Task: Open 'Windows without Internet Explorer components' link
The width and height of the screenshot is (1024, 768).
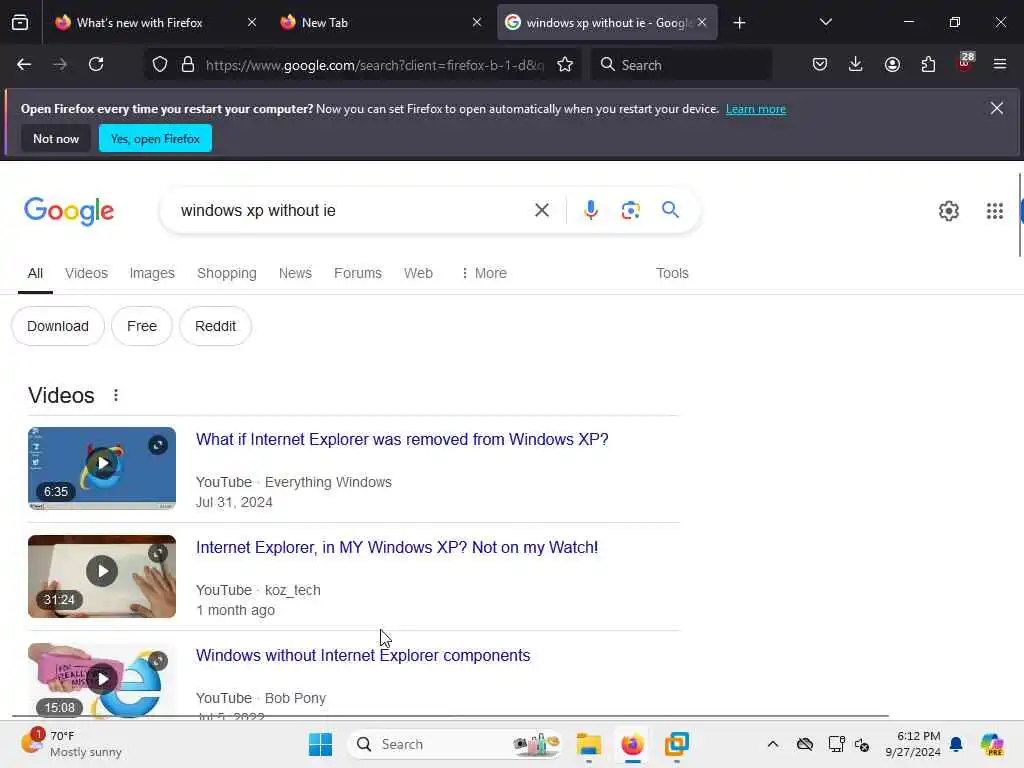Action: click(362, 656)
